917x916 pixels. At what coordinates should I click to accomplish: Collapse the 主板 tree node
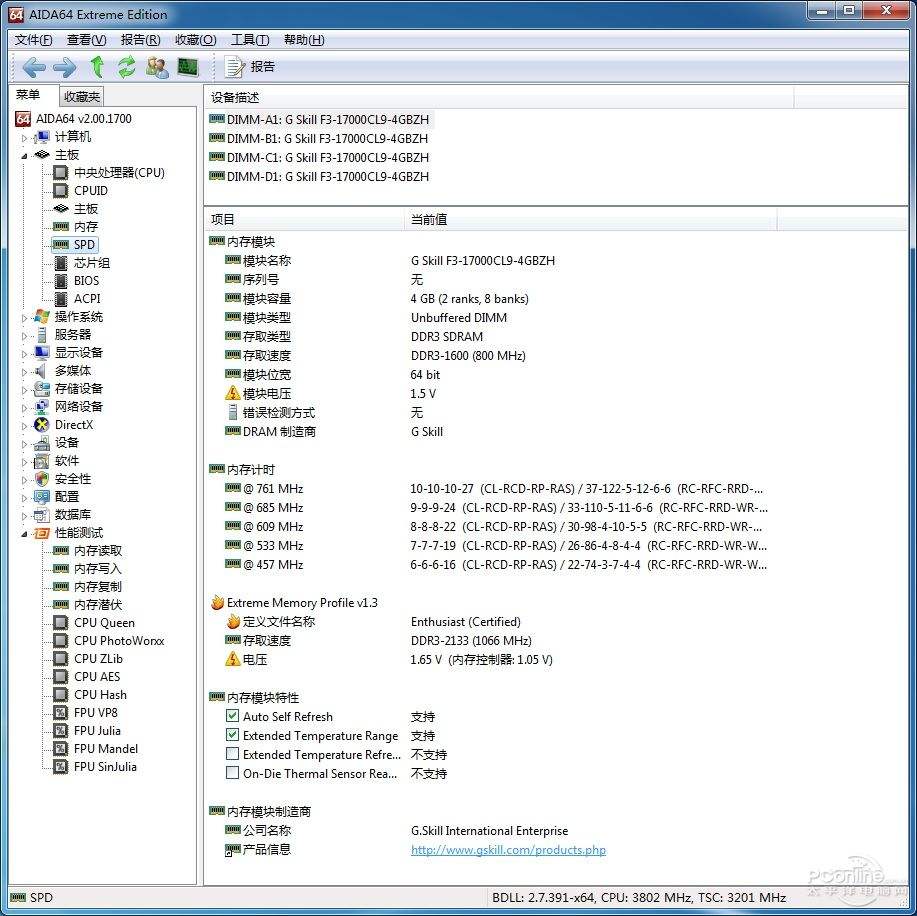click(x=25, y=155)
